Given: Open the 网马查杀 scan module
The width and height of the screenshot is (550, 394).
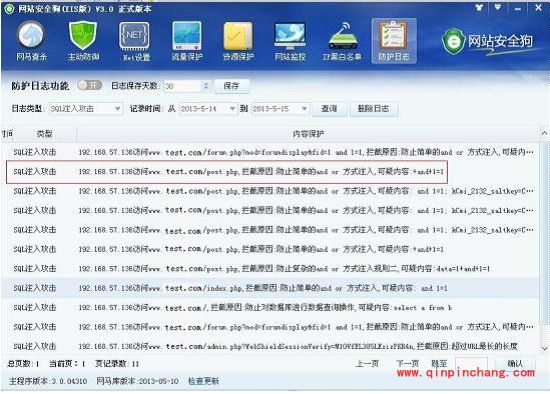Looking at the screenshot, I should click(31, 41).
